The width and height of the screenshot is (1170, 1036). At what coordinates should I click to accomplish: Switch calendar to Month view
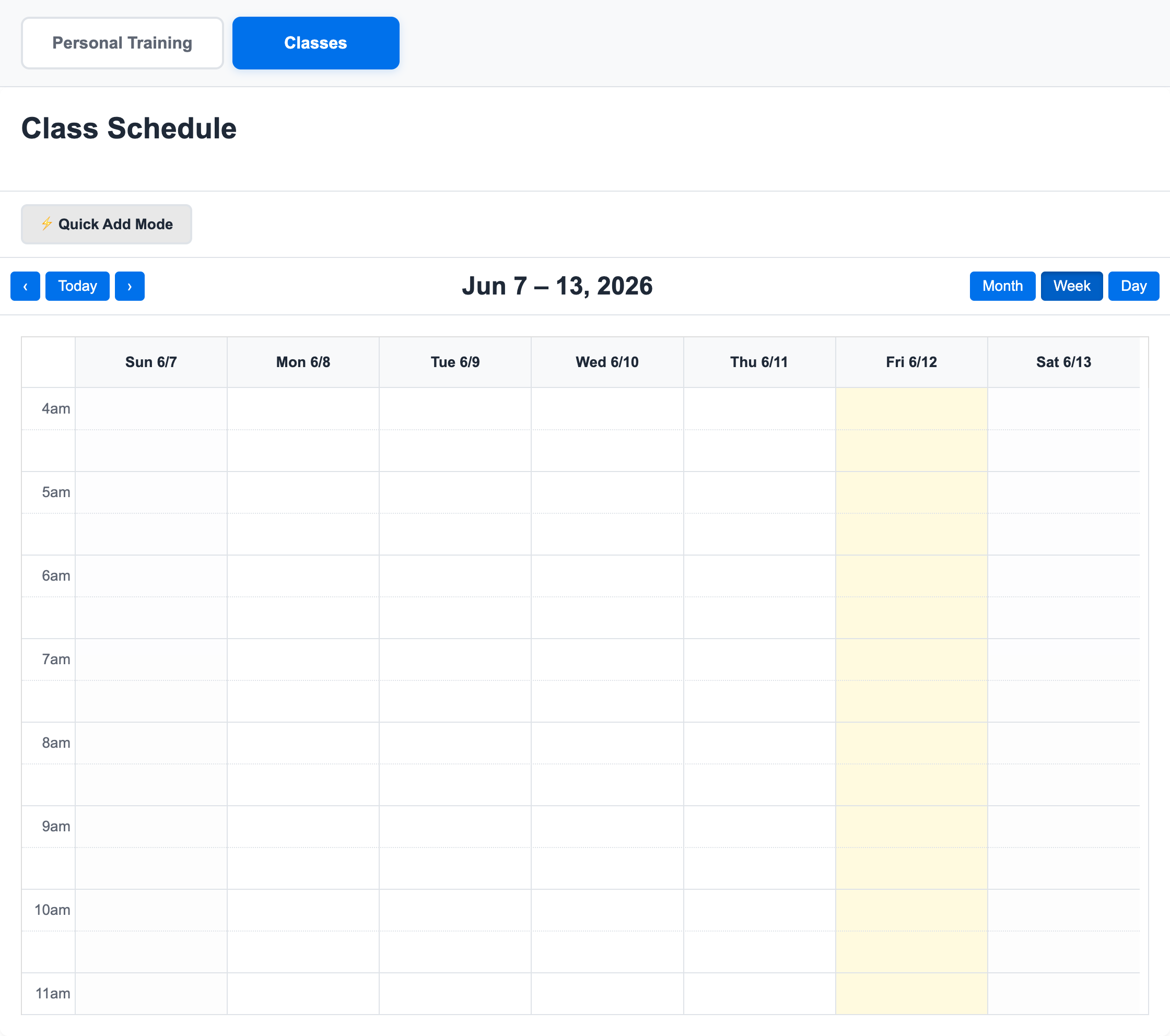[1002, 286]
